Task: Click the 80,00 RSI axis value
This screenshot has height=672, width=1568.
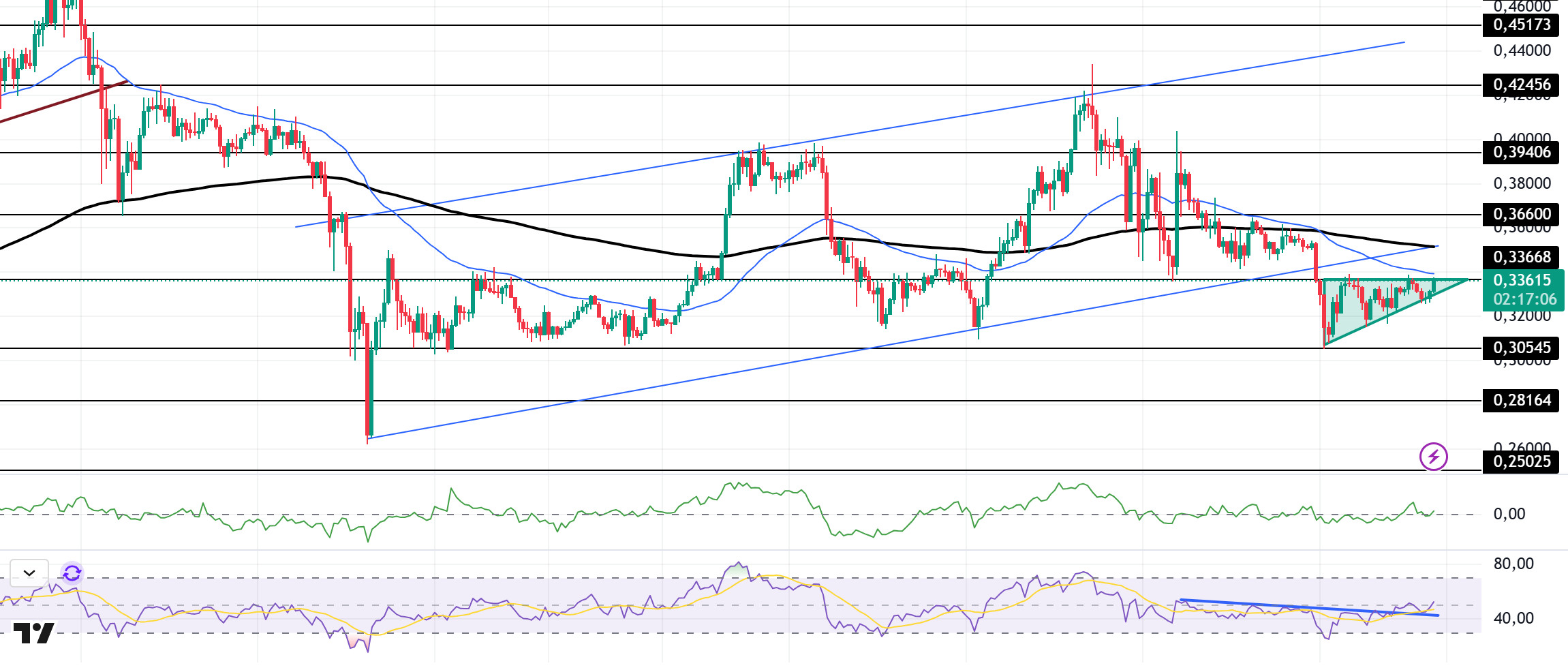Action: (1513, 564)
